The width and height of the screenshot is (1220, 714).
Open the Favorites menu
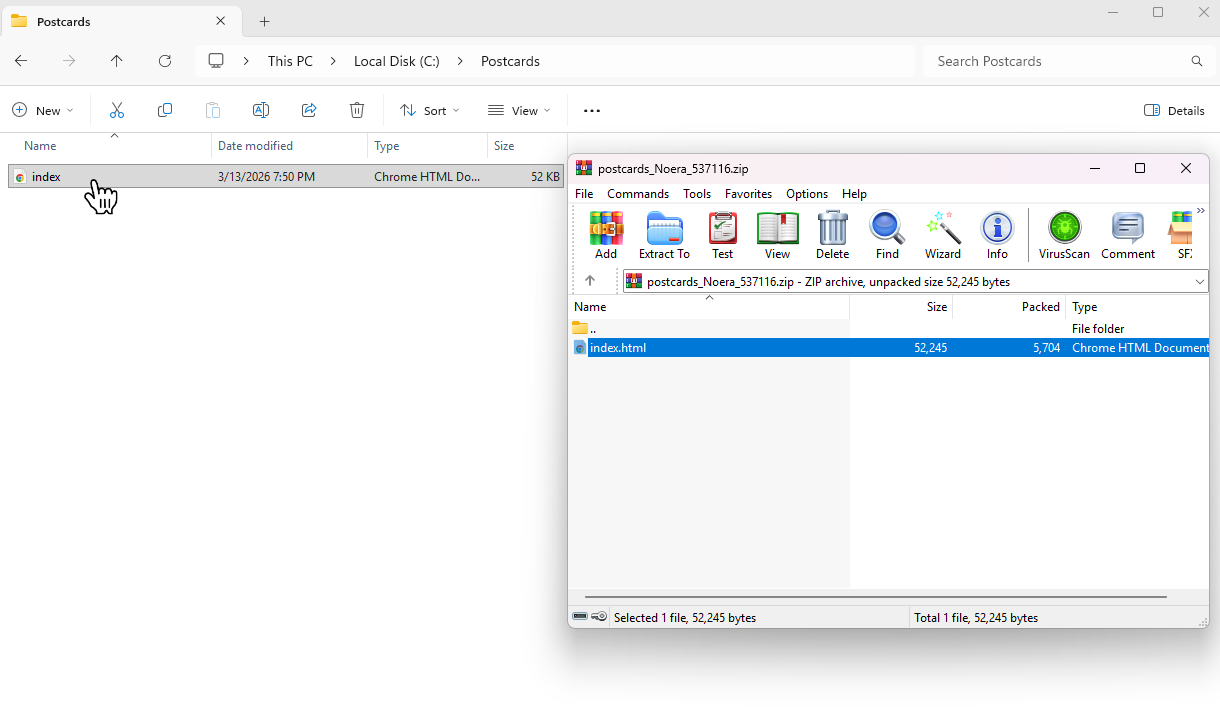(x=748, y=194)
